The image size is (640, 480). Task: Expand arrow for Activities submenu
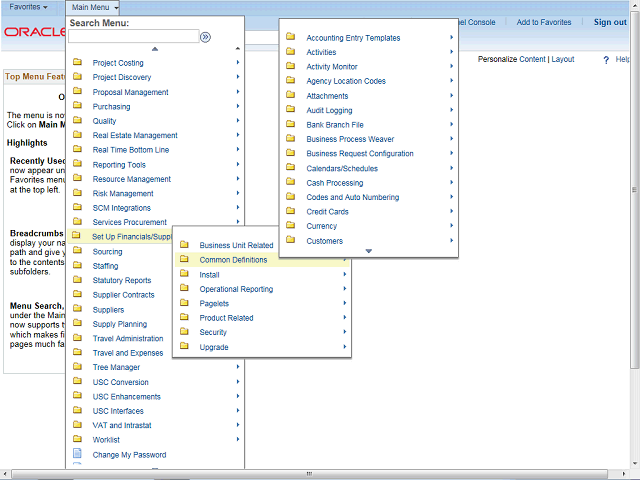pyautogui.click(x=451, y=52)
